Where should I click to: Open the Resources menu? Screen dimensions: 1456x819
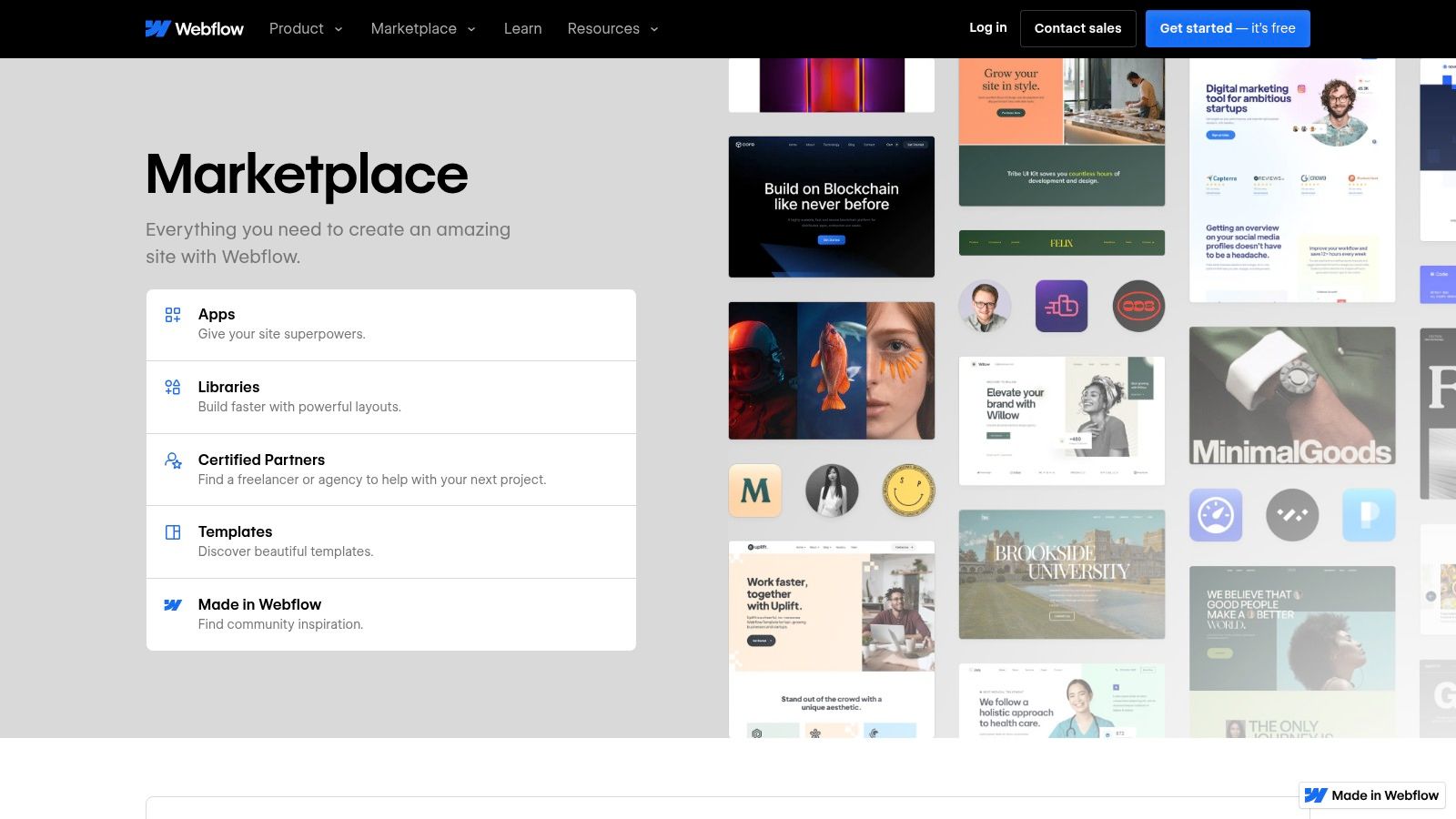pos(612,28)
